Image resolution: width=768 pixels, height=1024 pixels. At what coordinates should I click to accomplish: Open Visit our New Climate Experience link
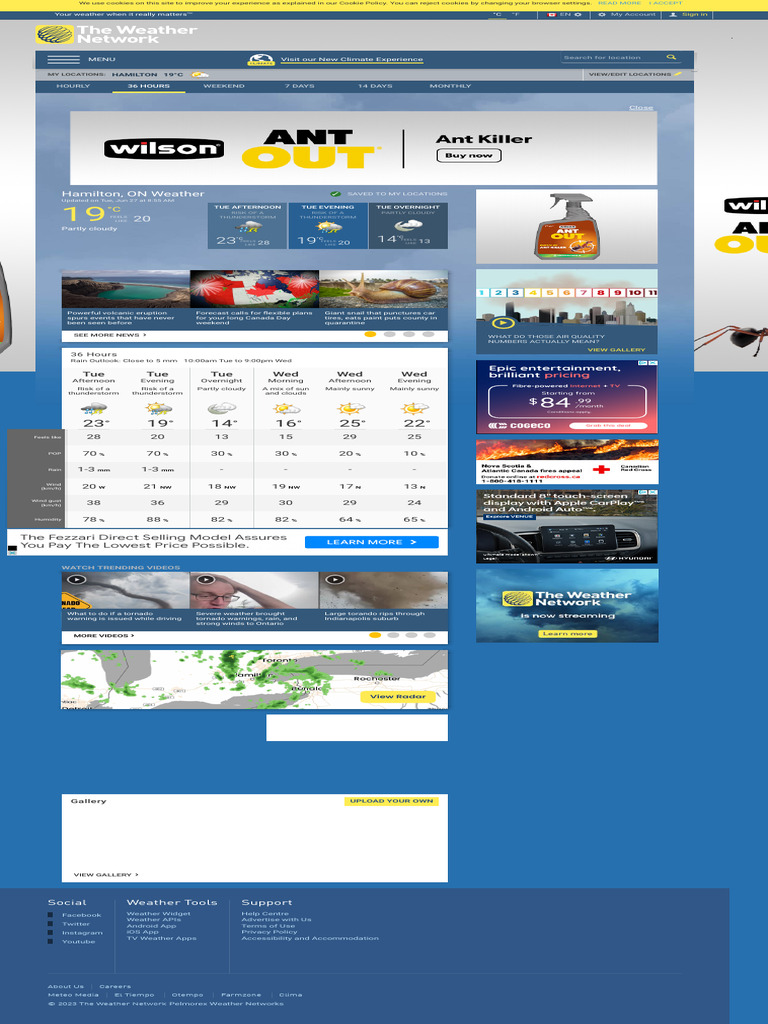pos(352,59)
